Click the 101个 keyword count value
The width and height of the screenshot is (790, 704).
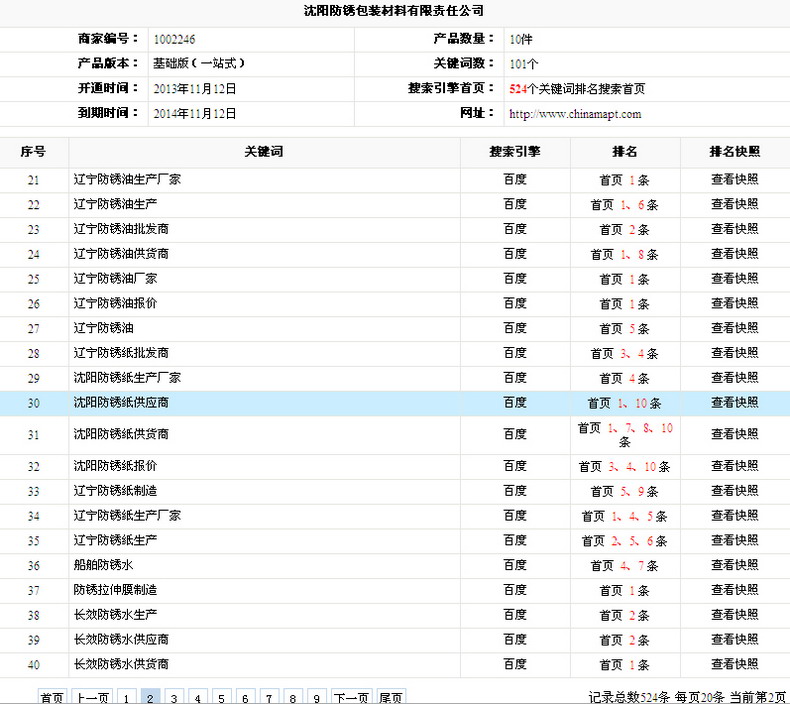click(523, 64)
